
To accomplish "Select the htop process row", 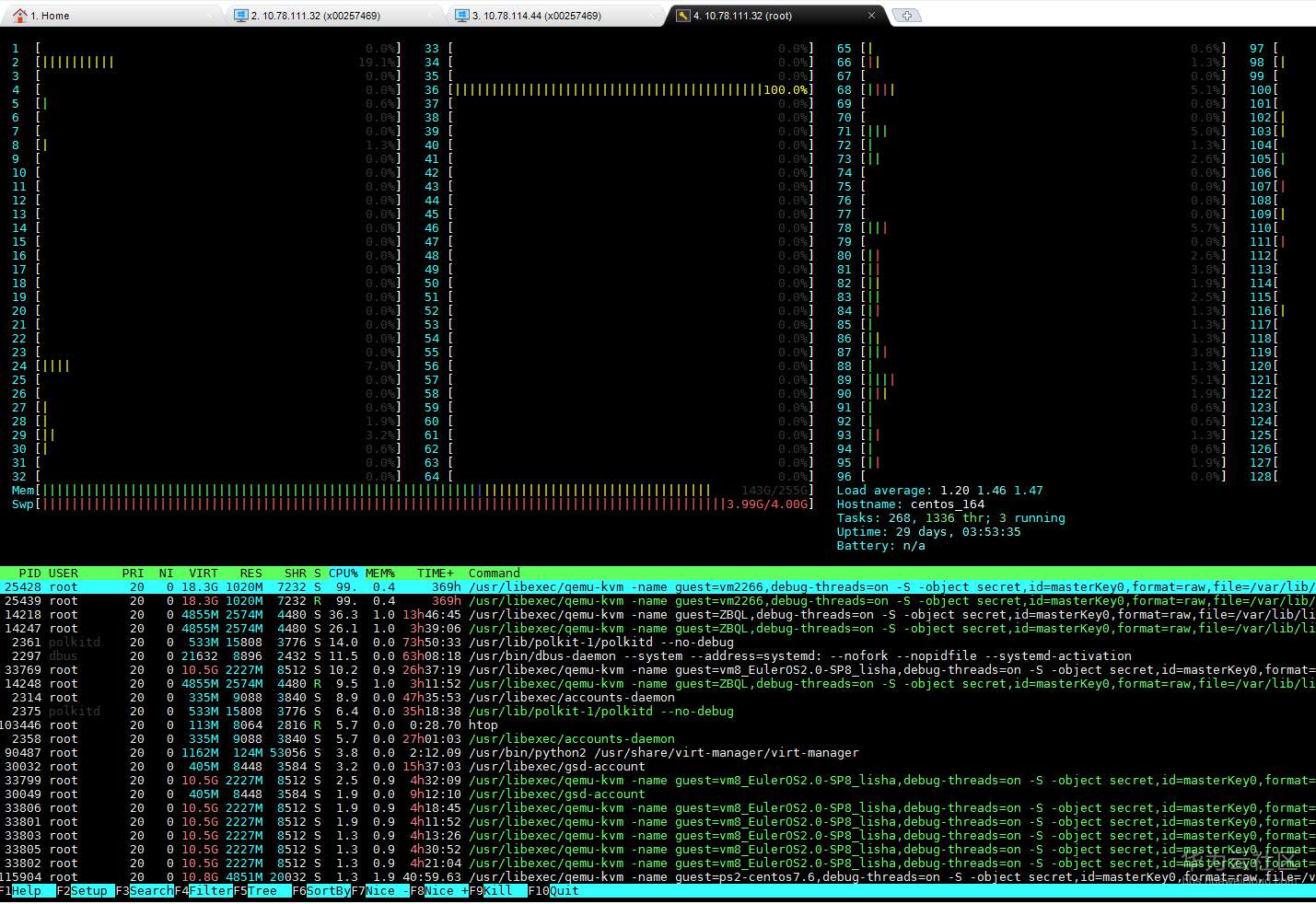I will pyautogui.click(x=483, y=725).
